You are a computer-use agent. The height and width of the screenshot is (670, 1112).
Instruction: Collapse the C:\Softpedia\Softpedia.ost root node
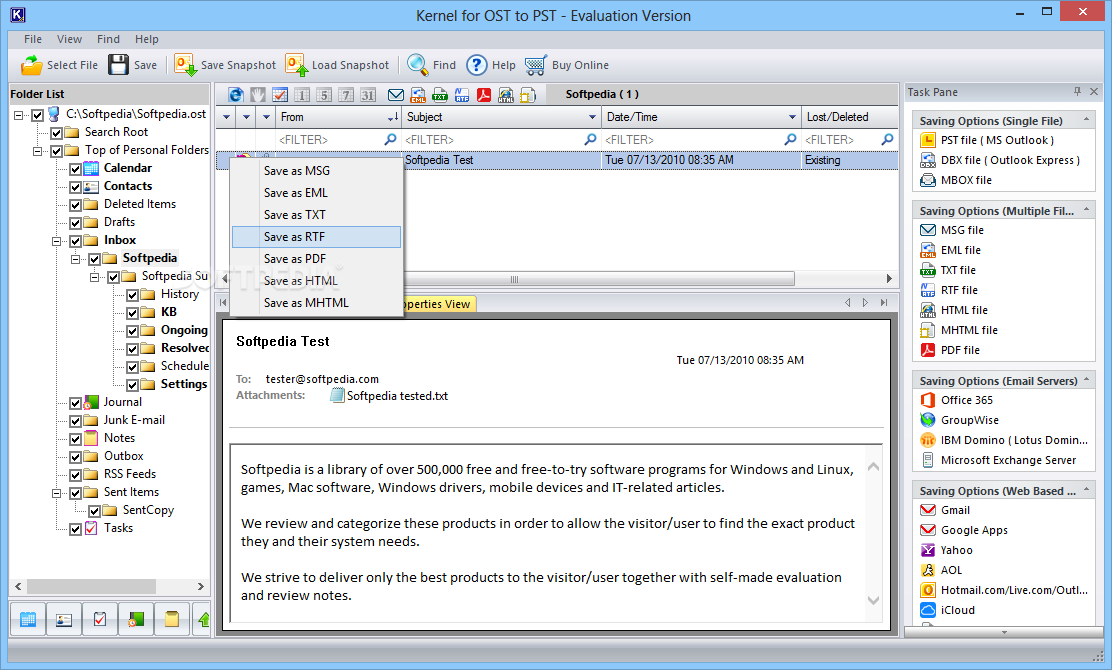tap(18, 115)
